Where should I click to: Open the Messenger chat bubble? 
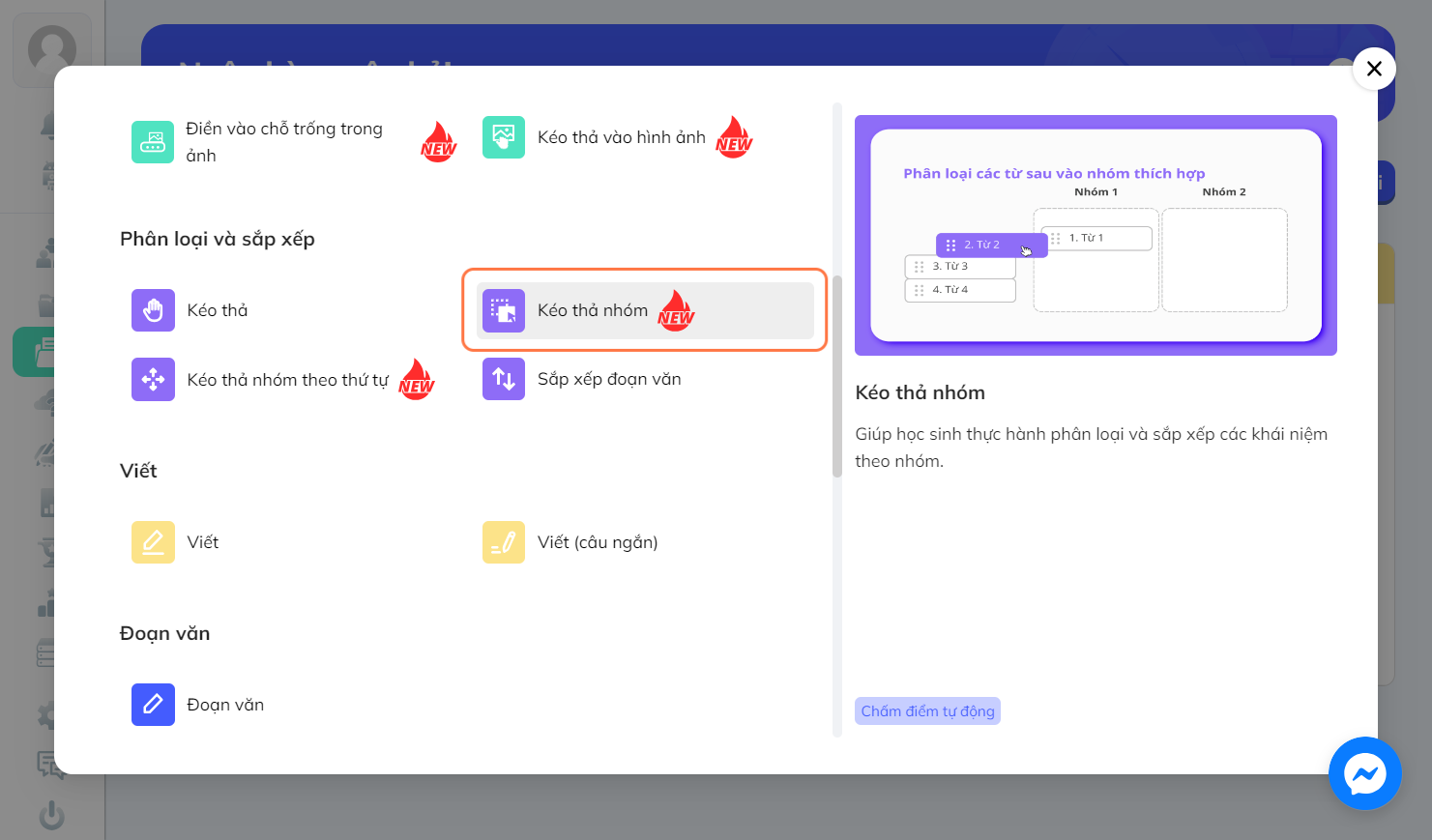click(x=1365, y=773)
